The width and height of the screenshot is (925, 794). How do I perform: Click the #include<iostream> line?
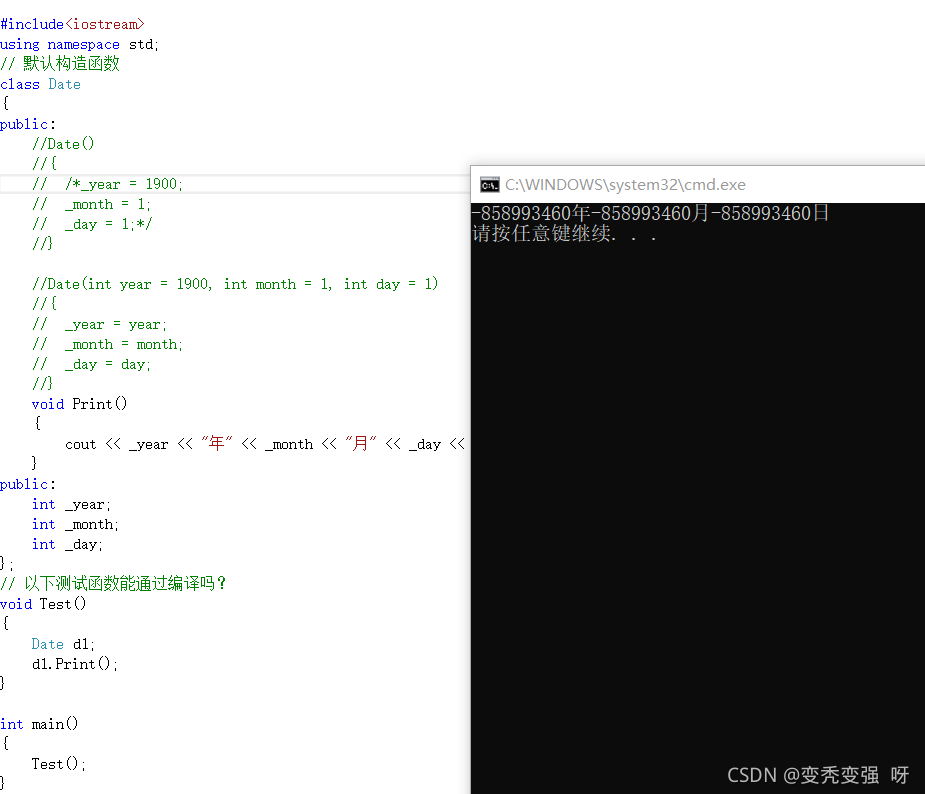tap(72, 24)
